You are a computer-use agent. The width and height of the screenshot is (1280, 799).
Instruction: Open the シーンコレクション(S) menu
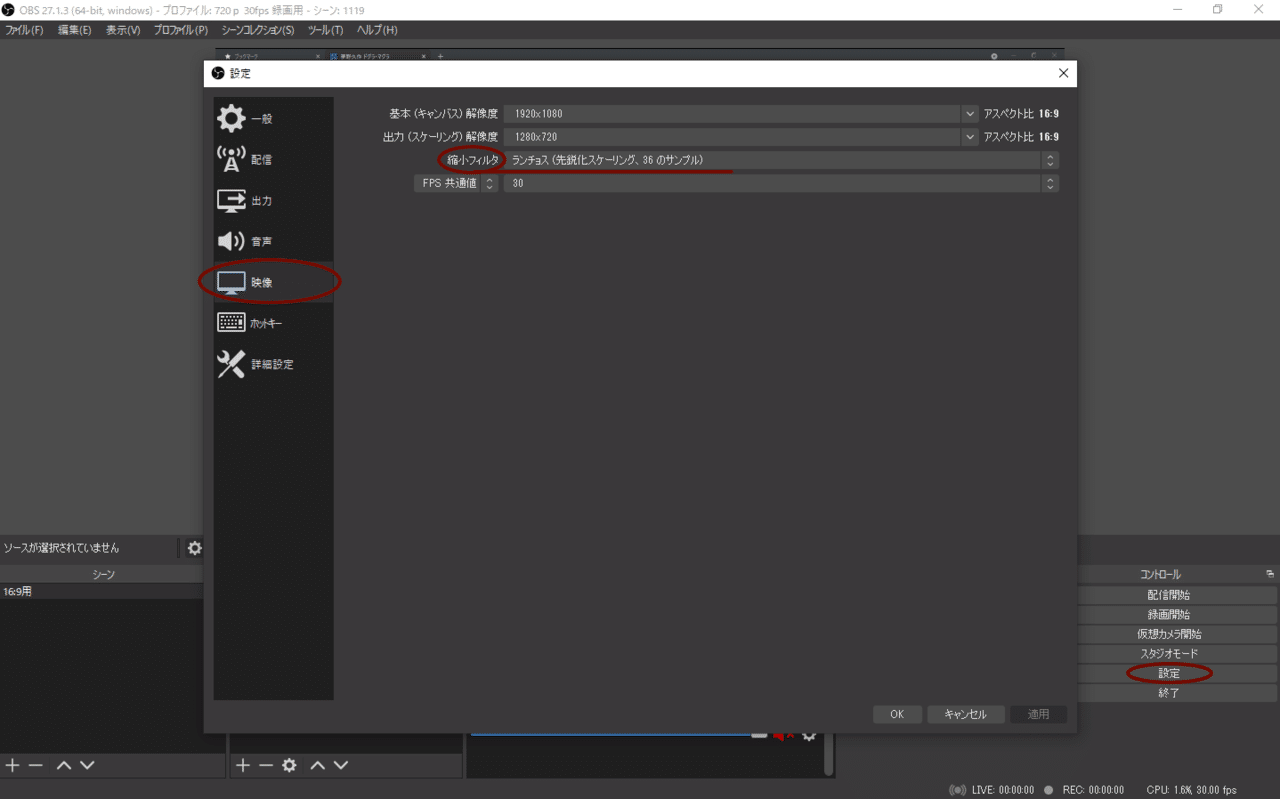tap(258, 30)
